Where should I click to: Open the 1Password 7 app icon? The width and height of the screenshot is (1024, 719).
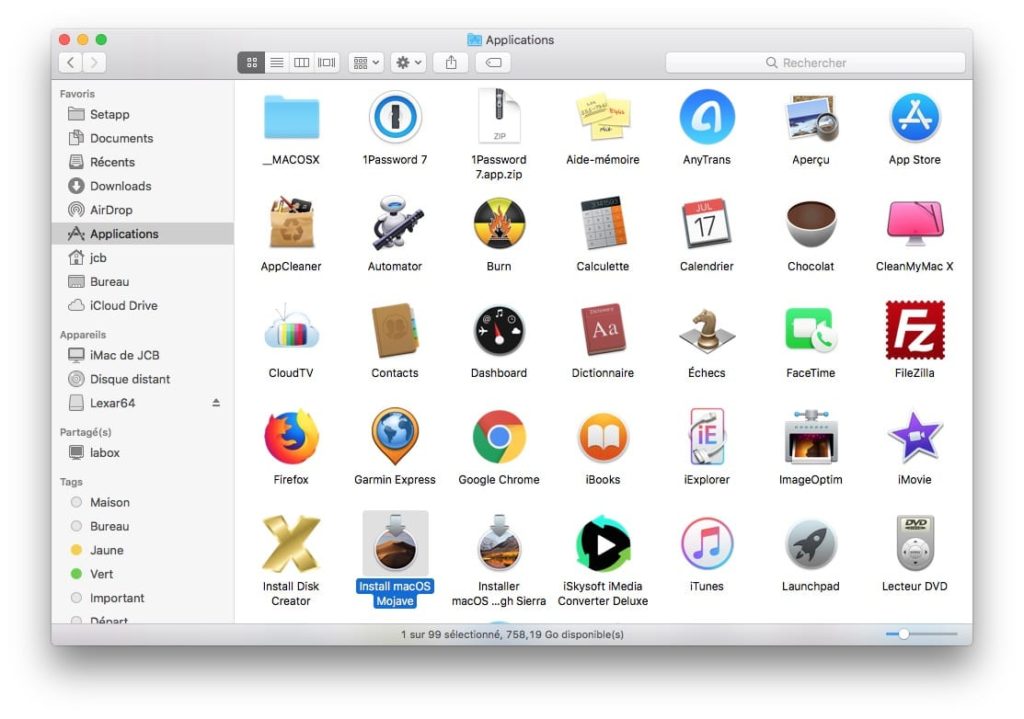[x=395, y=118]
